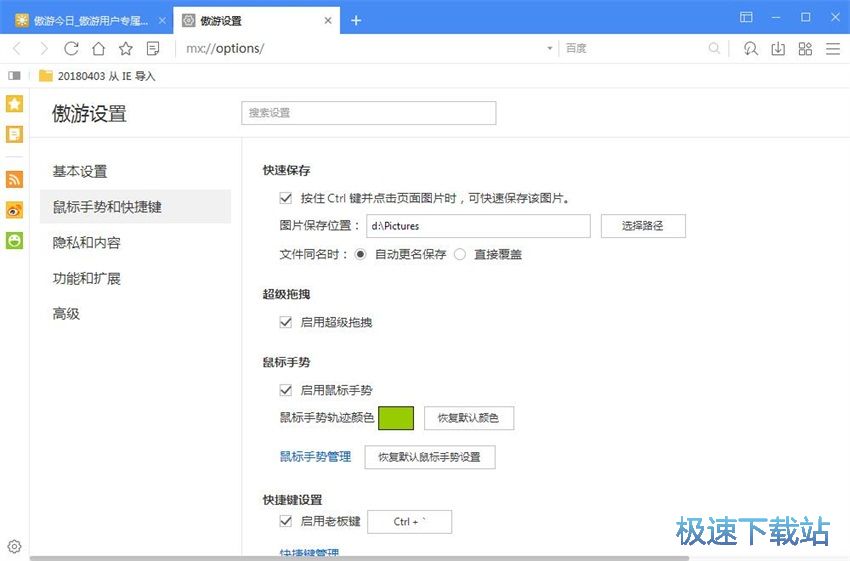This screenshot has height=561, width=850.
Task: Click the horizontal scrollbar at bottom
Action: [x=359, y=558]
